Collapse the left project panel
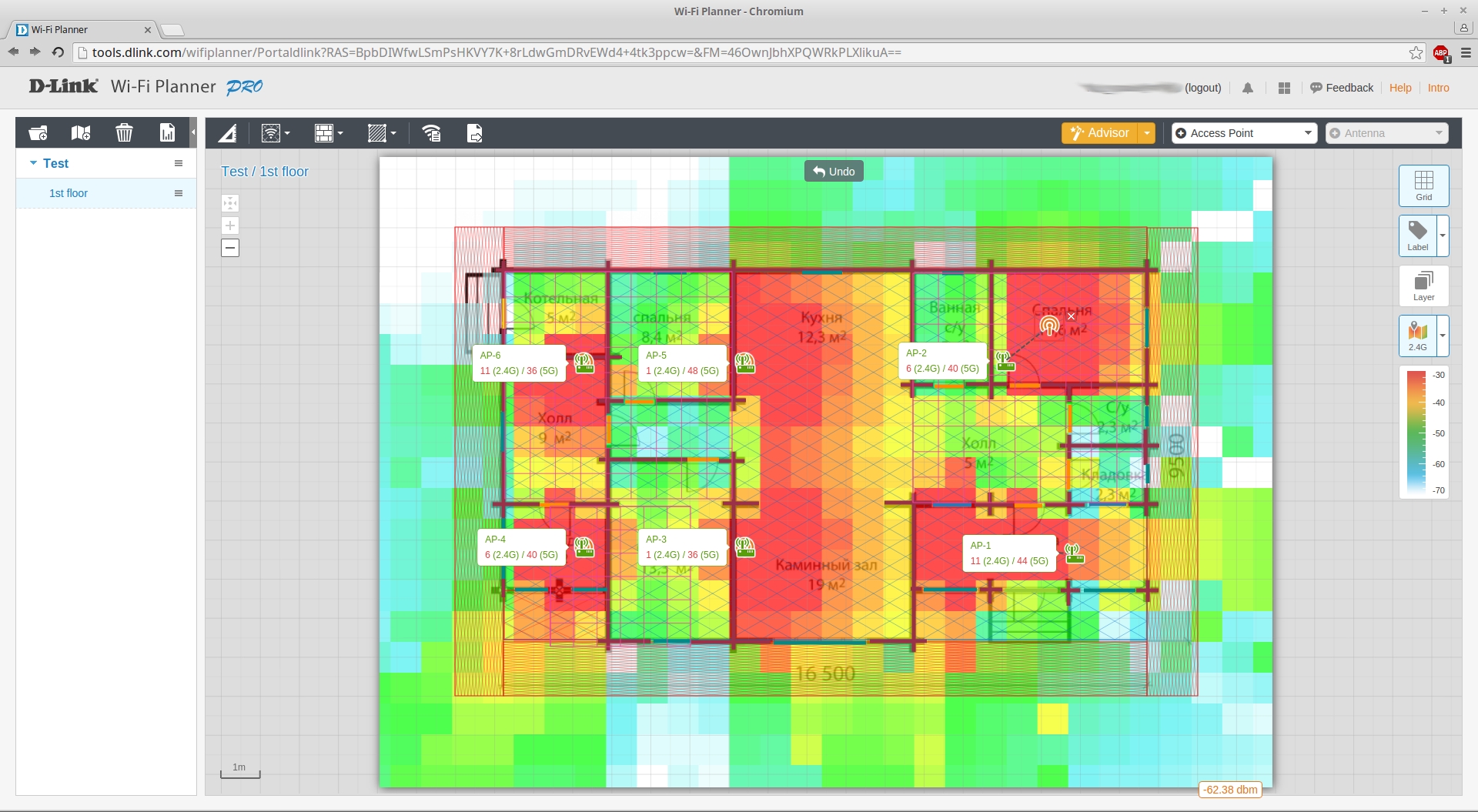This screenshot has width=1478, height=812. point(193,132)
